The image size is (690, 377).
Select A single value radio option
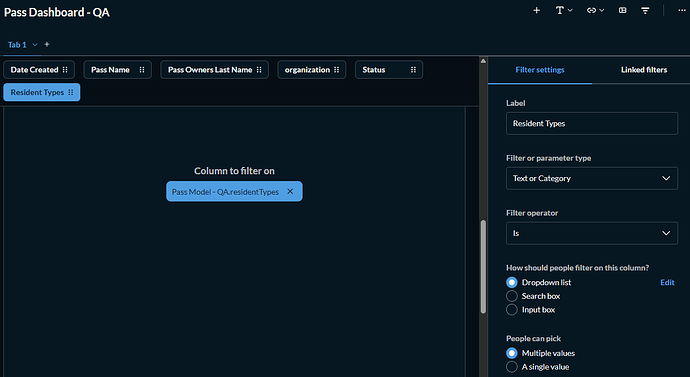tap(511, 366)
